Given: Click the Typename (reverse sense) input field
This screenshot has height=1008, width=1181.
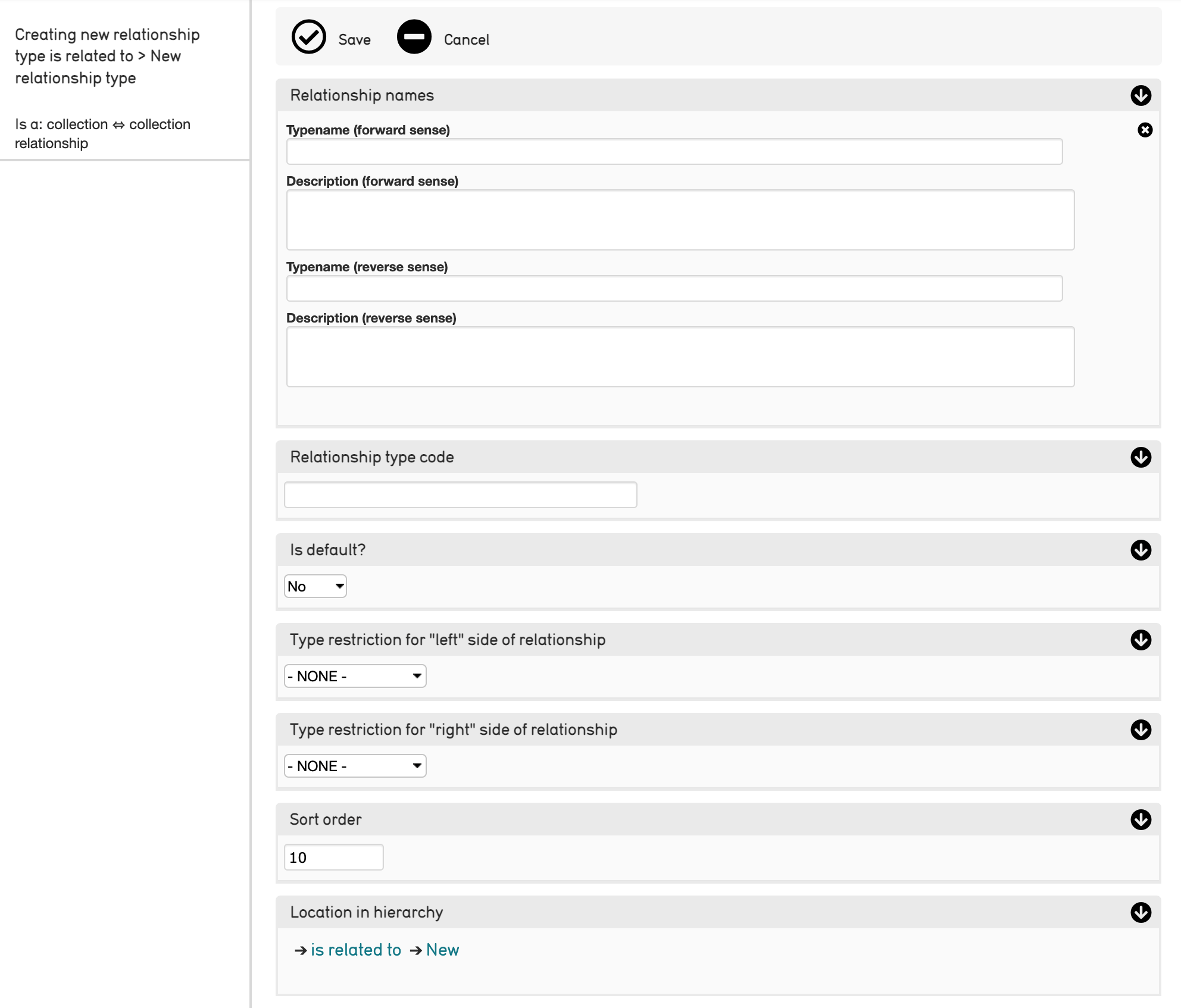Looking at the screenshot, I should point(674,289).
